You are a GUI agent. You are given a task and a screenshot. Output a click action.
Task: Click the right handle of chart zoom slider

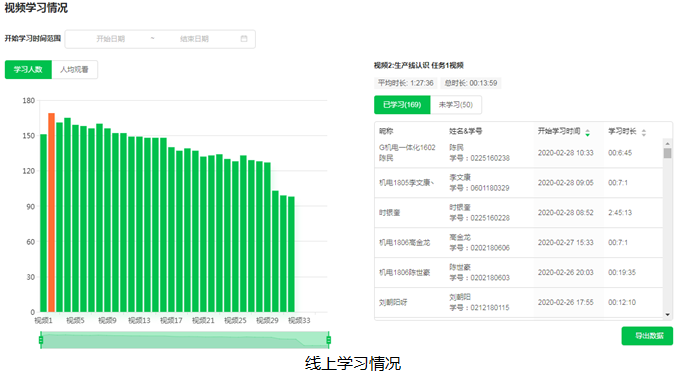tap(329, 340)
